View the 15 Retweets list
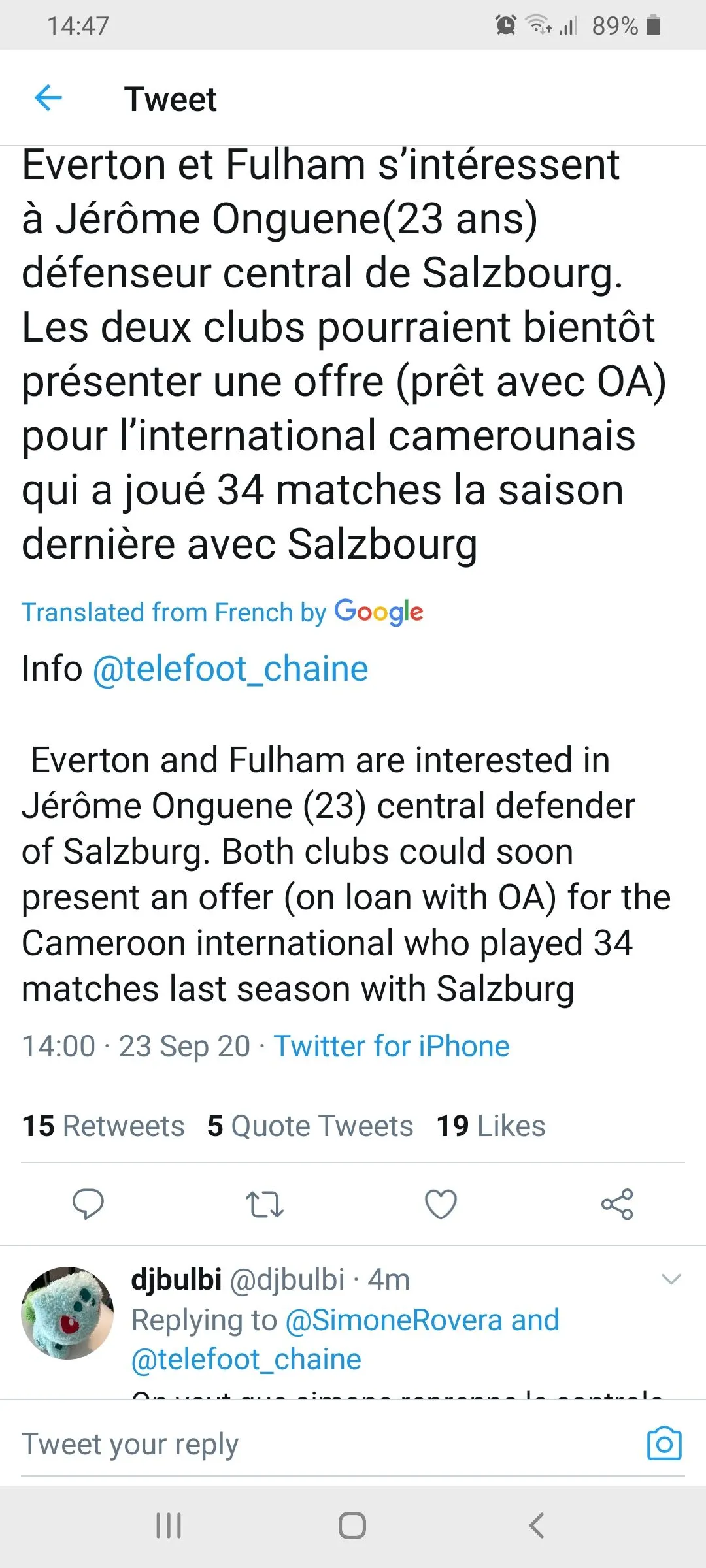The image size is (706, 1568). coord(103,1126)
